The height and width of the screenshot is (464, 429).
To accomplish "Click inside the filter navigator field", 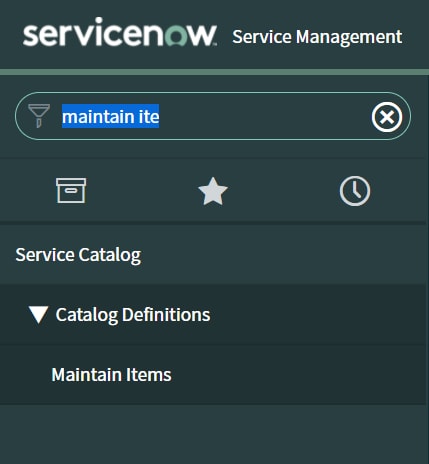I will pyautogui.click(x=213, y=116).
